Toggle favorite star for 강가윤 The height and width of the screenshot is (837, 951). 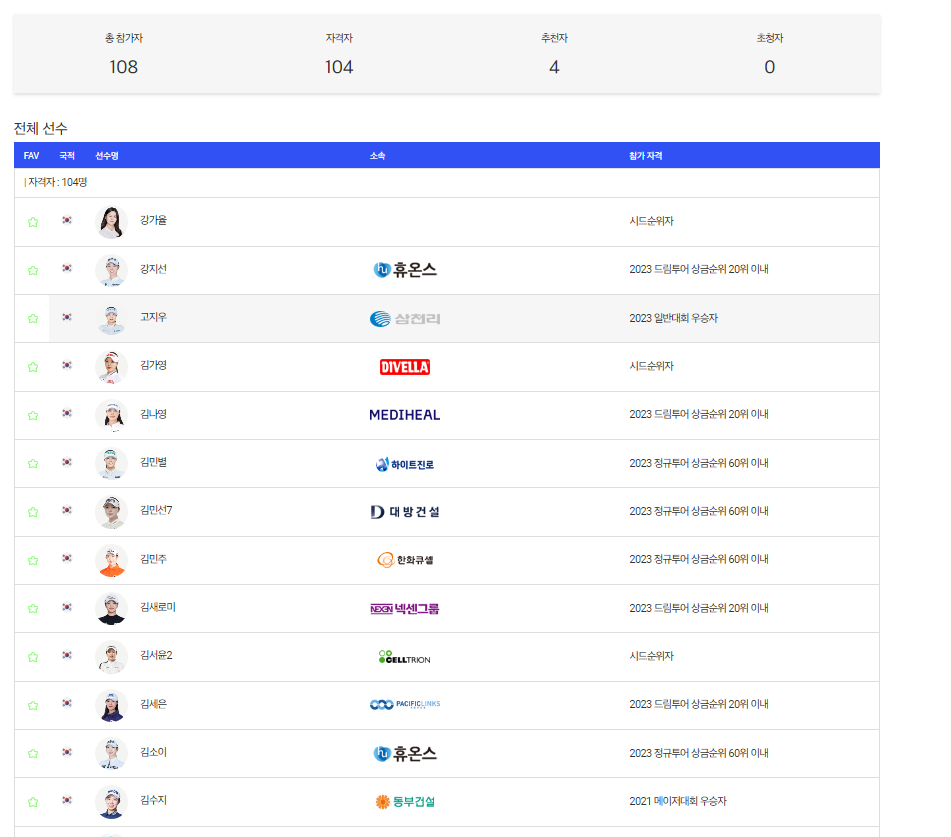click(33, 222)
